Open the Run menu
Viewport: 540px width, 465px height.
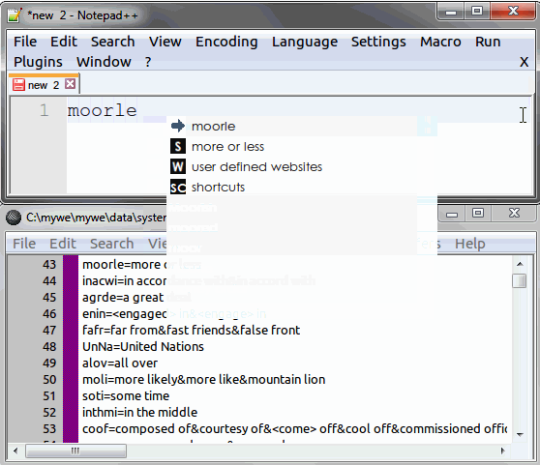(x=488, y=42)
